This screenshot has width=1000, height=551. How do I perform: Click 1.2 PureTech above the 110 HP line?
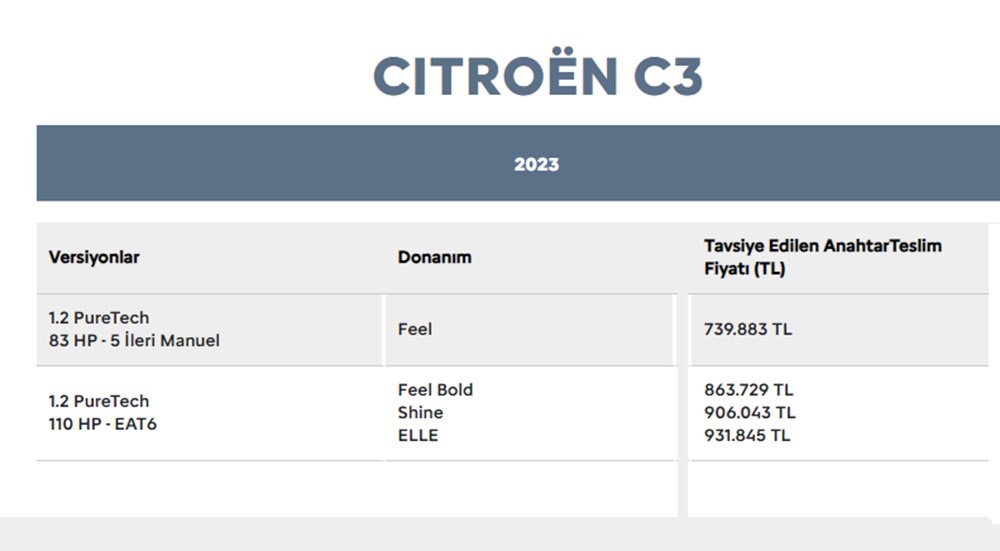[x=99, y=401]
